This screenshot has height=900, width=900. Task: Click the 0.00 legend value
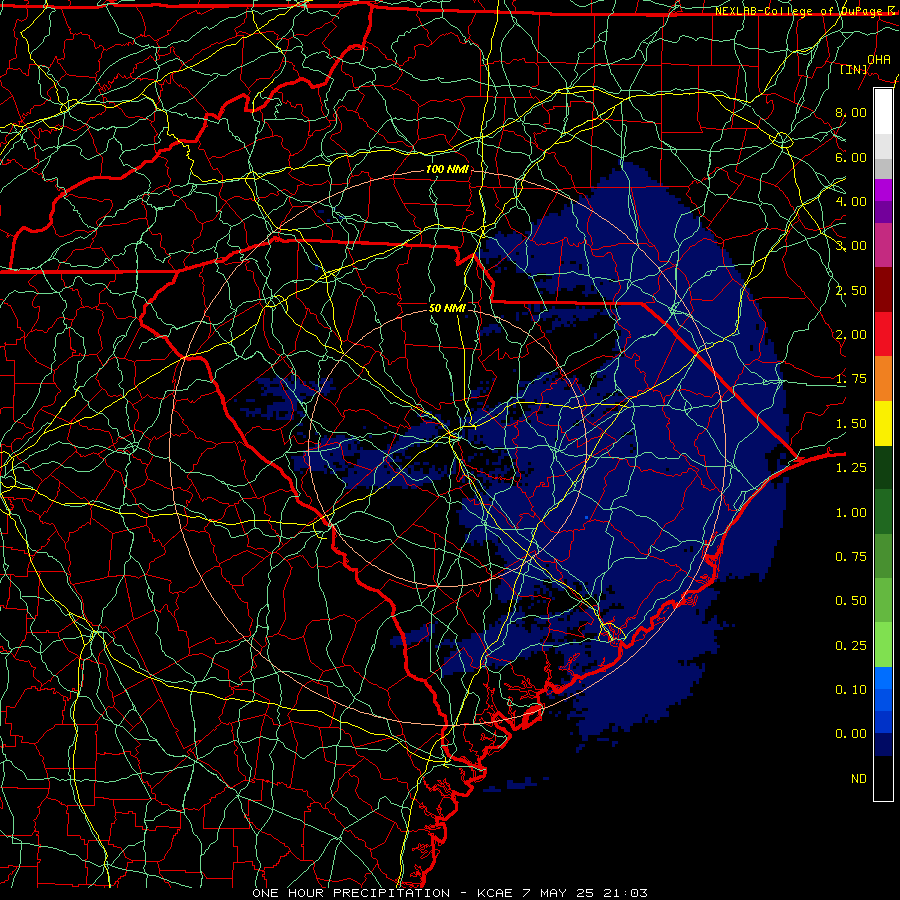pos(851,734)
